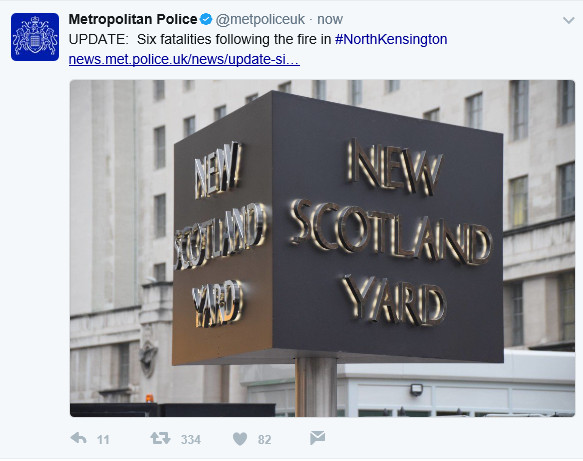The height and width of the screenshot is (461, 583).
Task: Click the blue verified badge
Action: coord(206,19)
